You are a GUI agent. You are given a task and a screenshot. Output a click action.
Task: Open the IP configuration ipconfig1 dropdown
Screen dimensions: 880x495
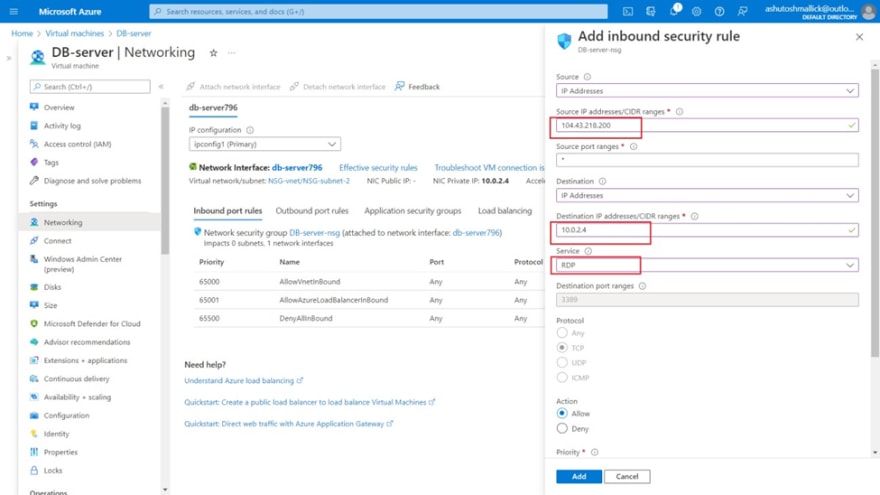coord(264,144)
